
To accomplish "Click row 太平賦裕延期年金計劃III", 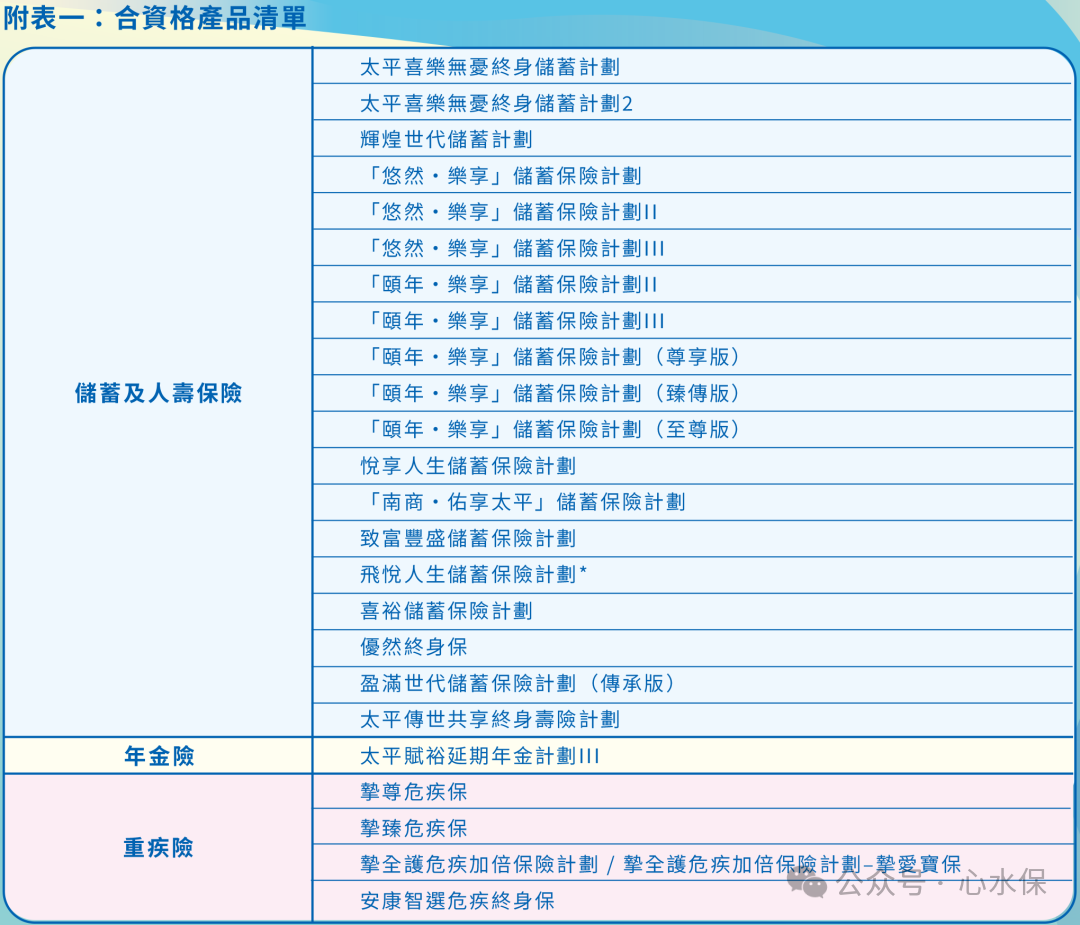I will coord(693,756).
